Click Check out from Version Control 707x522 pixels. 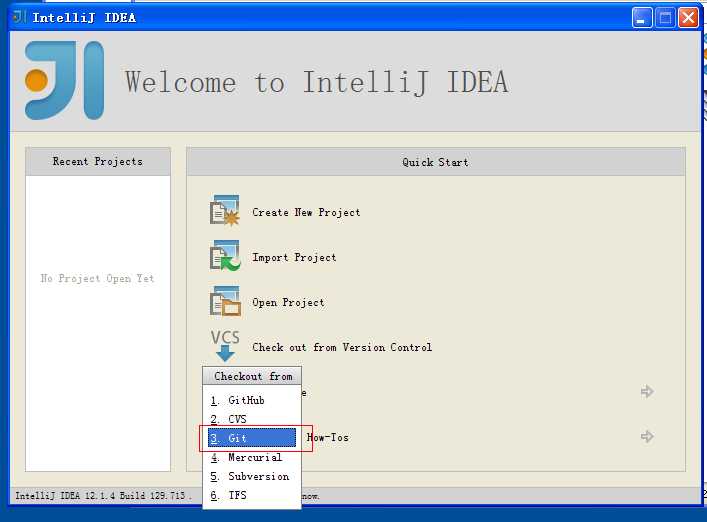[342, 348]
